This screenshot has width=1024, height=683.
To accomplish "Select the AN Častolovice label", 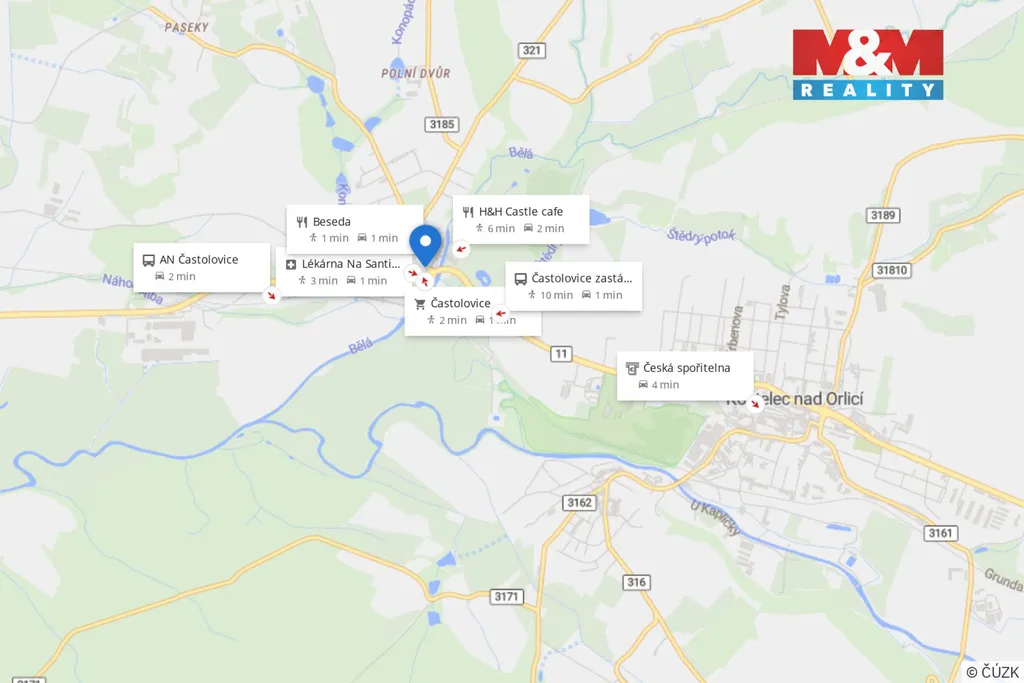I will coord(199,259).
